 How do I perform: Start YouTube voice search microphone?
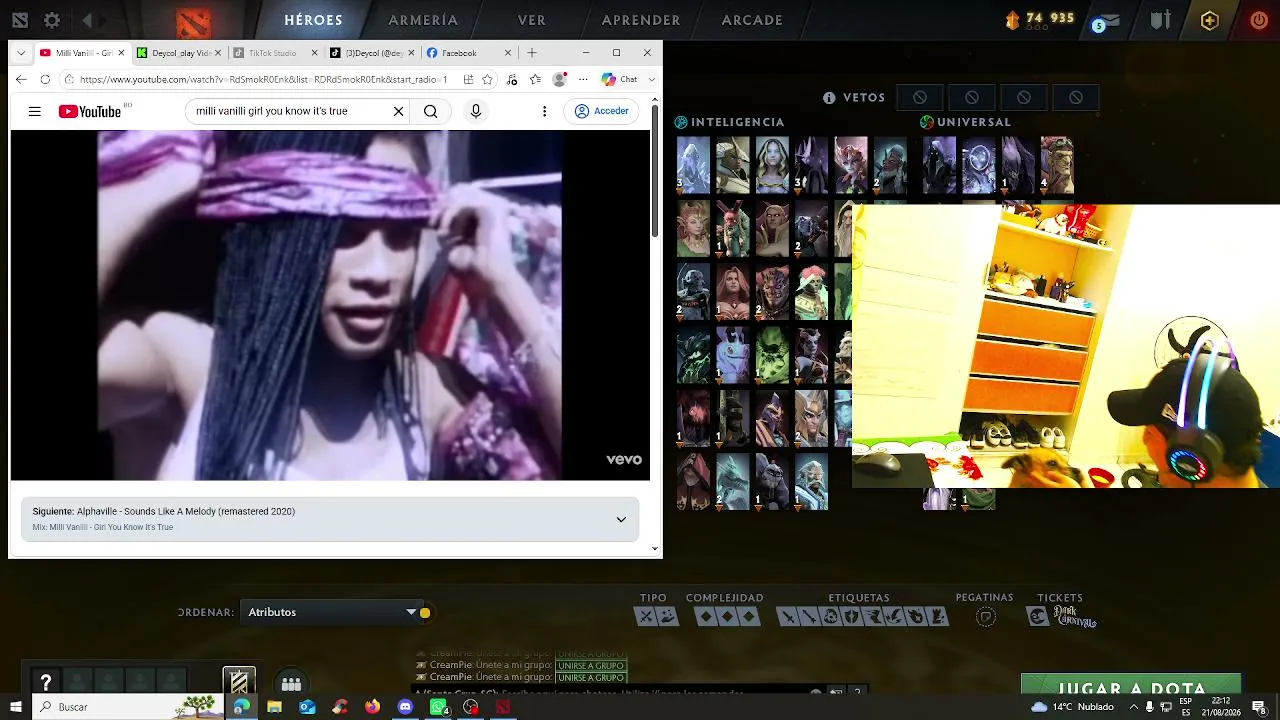pyautogui.click(x=476, y=111)
